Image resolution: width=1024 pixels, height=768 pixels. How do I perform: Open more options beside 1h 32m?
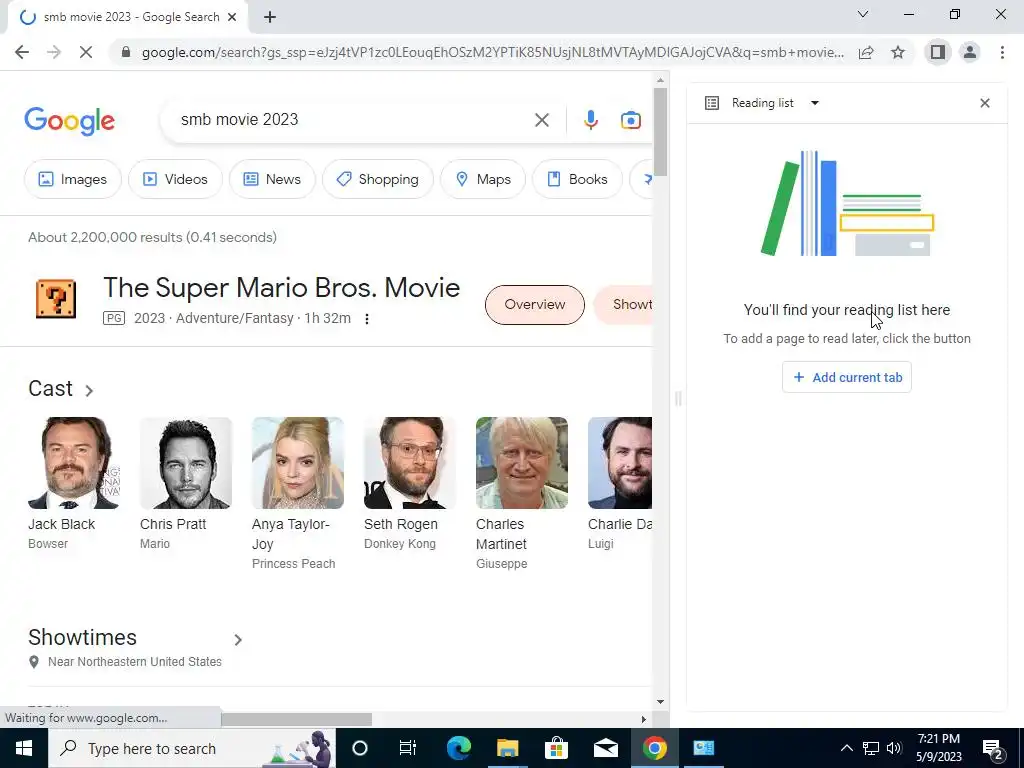[367, 319]
